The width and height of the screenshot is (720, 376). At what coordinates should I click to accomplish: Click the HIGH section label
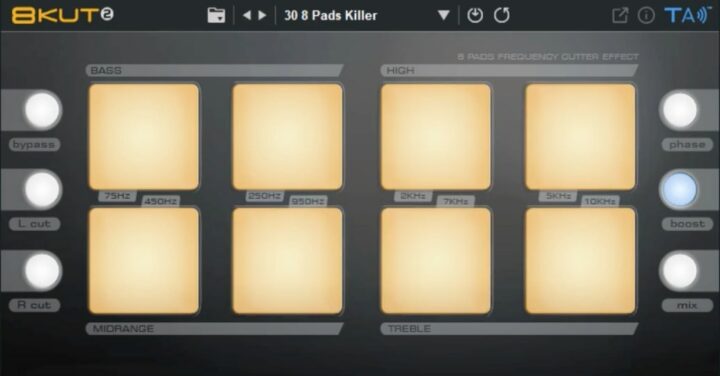[400, 70]
